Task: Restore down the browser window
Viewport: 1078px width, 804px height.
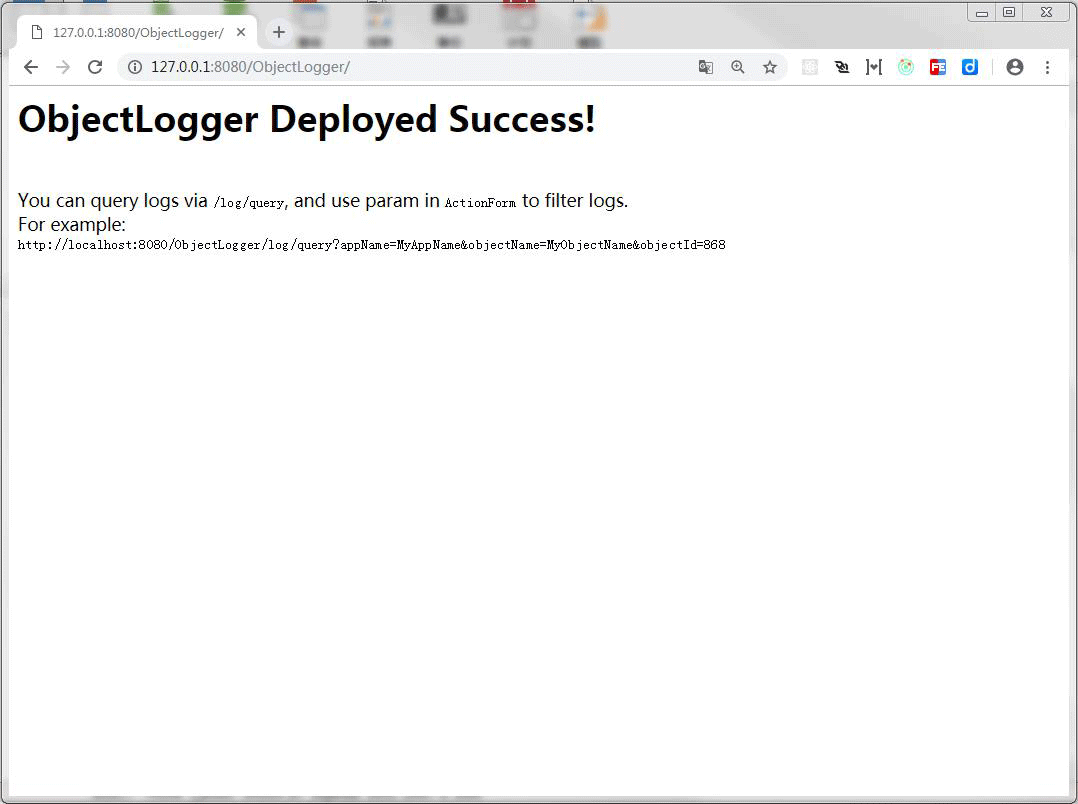Action: (1009, 12)
